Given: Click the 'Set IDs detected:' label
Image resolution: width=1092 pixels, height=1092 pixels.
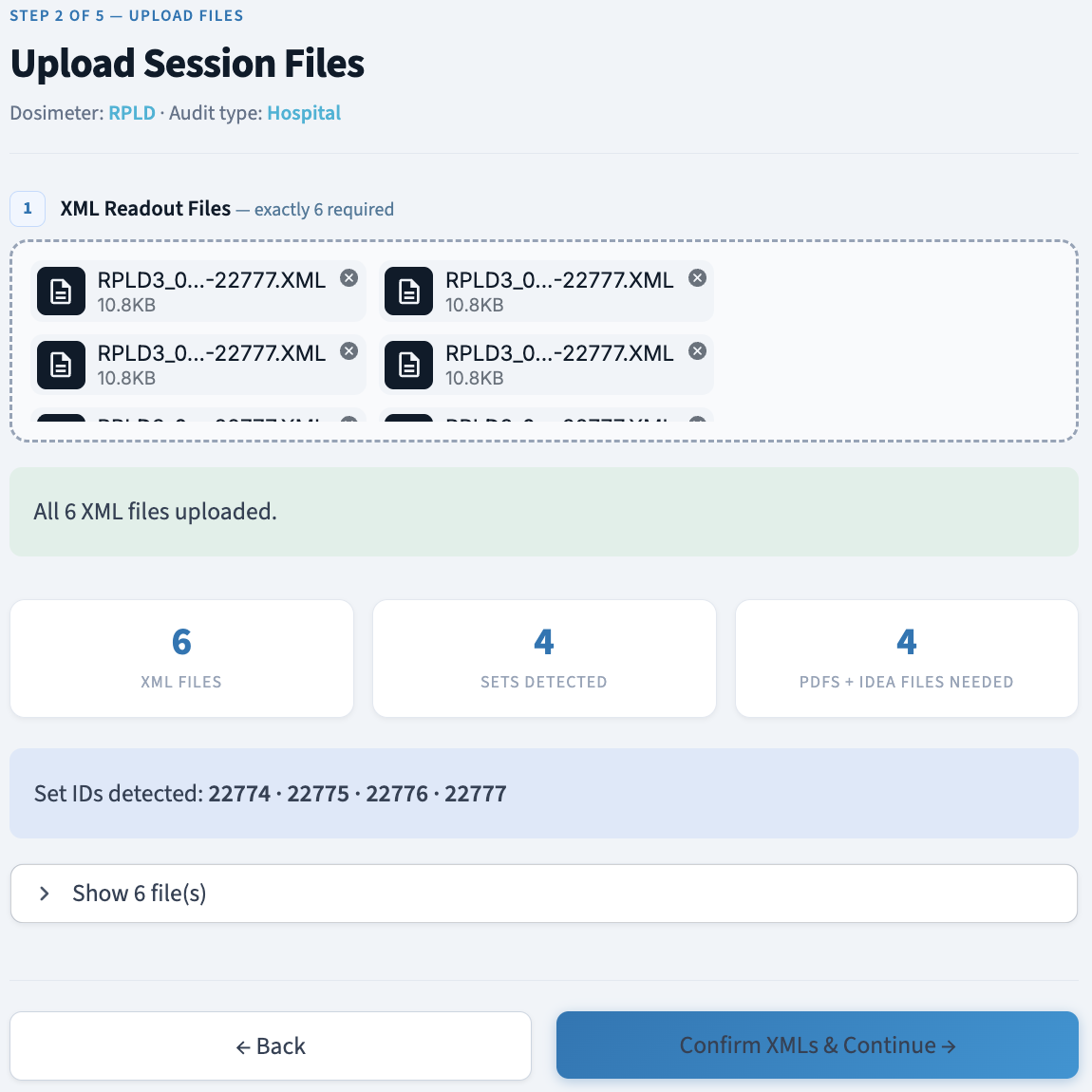Looking at the screenshot, I should pos(119,794).
